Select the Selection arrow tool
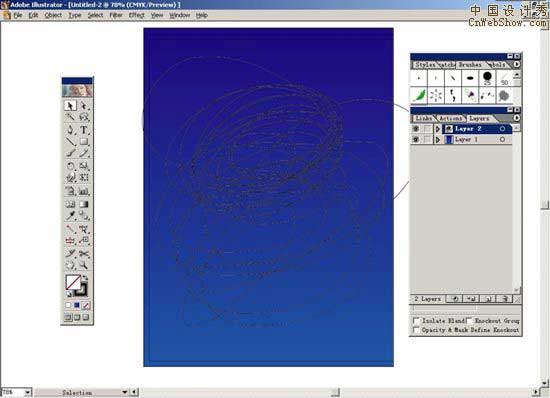 click(x=70, y=106)
